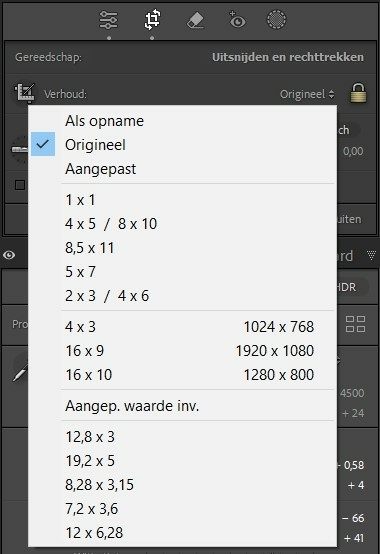Image resolution: width=380 pixels, height=554 pixels.
Task: Pick the white balance eyedropper tool
Action: tap(20, 373)
